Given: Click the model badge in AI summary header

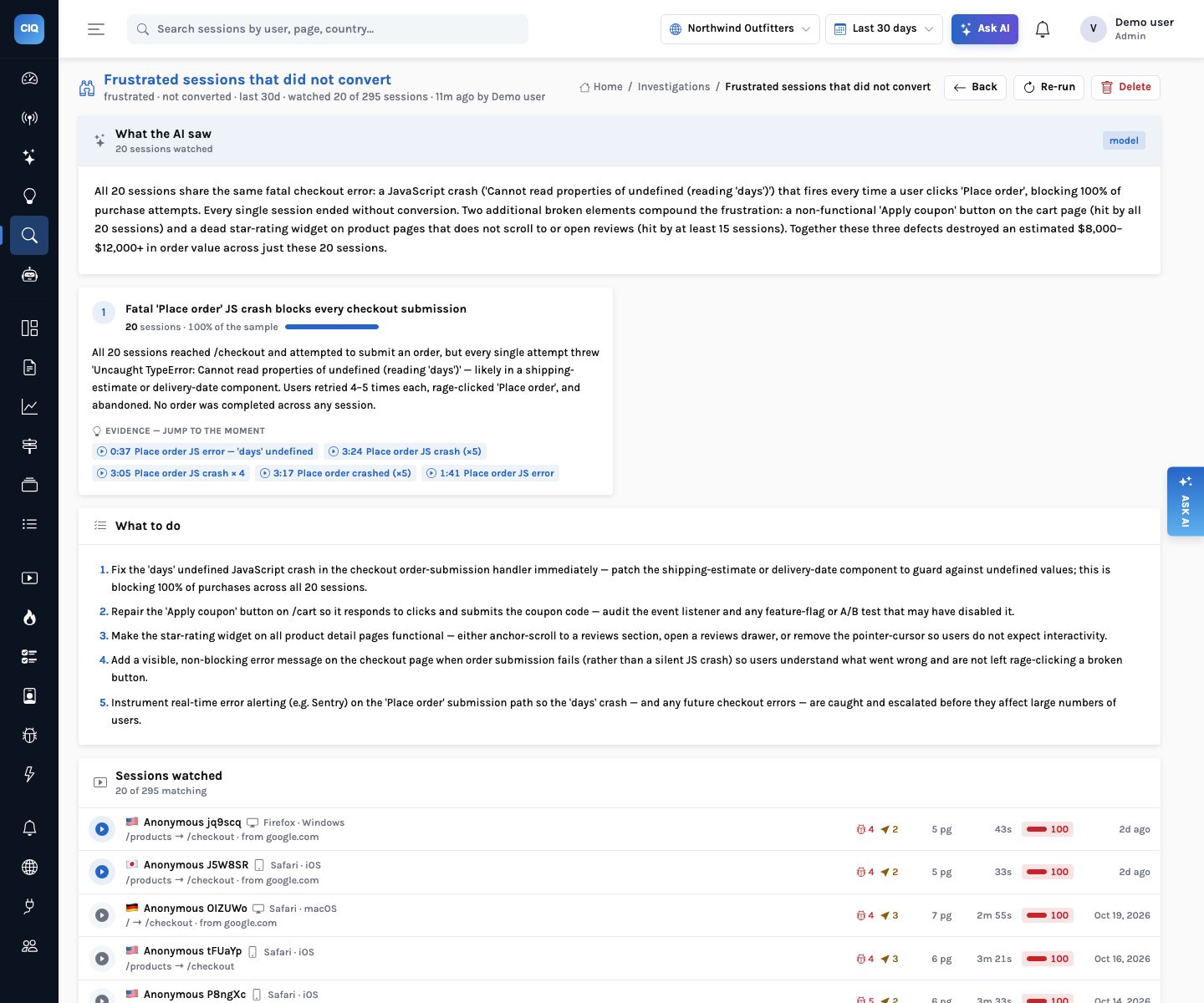Looking at the screenshot, I should pyautogui.click(x=1124, y=140).
